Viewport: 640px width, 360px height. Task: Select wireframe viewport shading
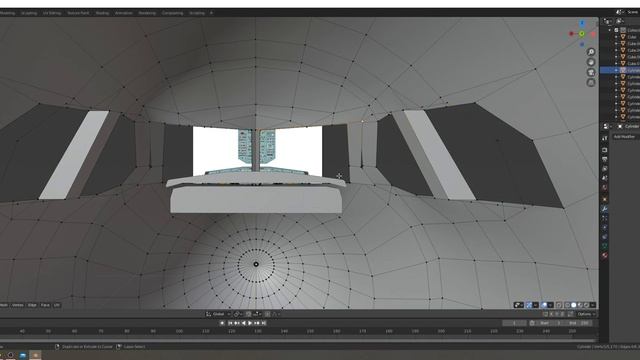tap(567, 305)
